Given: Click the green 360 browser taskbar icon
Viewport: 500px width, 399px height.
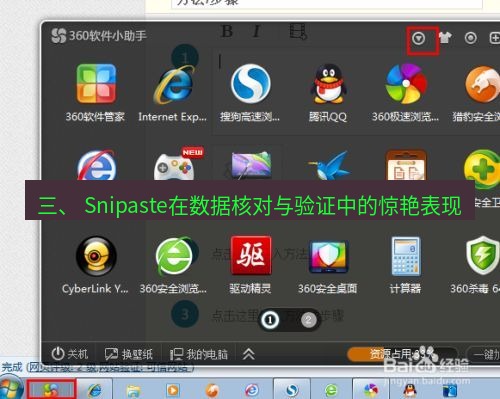Looking at the screenshot, I should (x=331, y=390).
